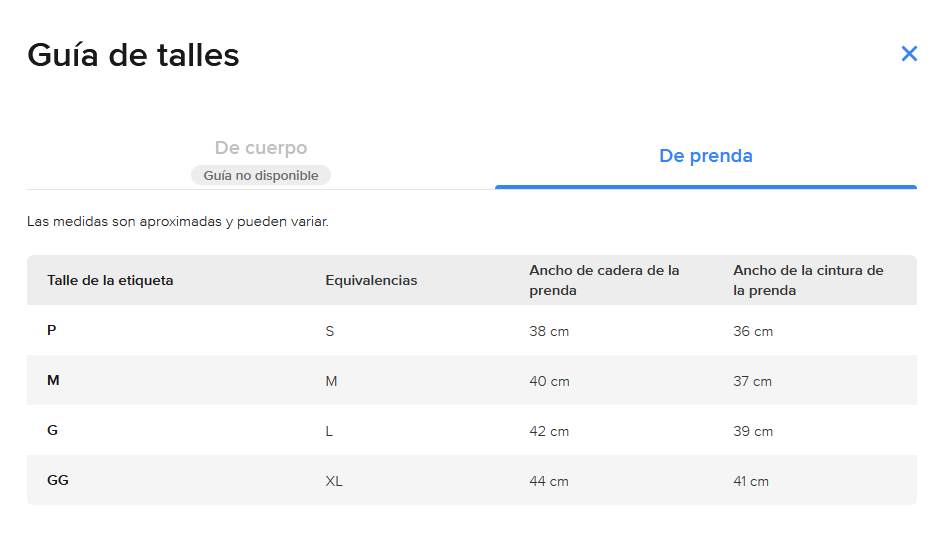Select the G size row label

pos(53,430)
